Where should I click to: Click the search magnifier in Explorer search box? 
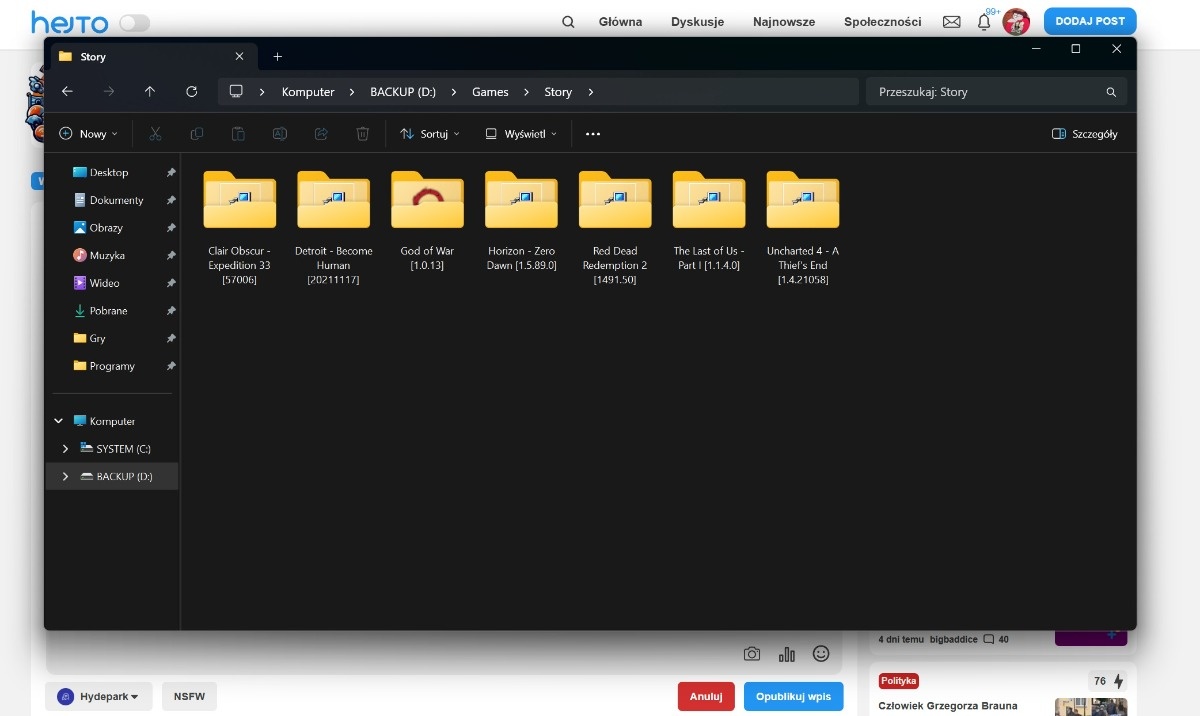coord(1111,92)
